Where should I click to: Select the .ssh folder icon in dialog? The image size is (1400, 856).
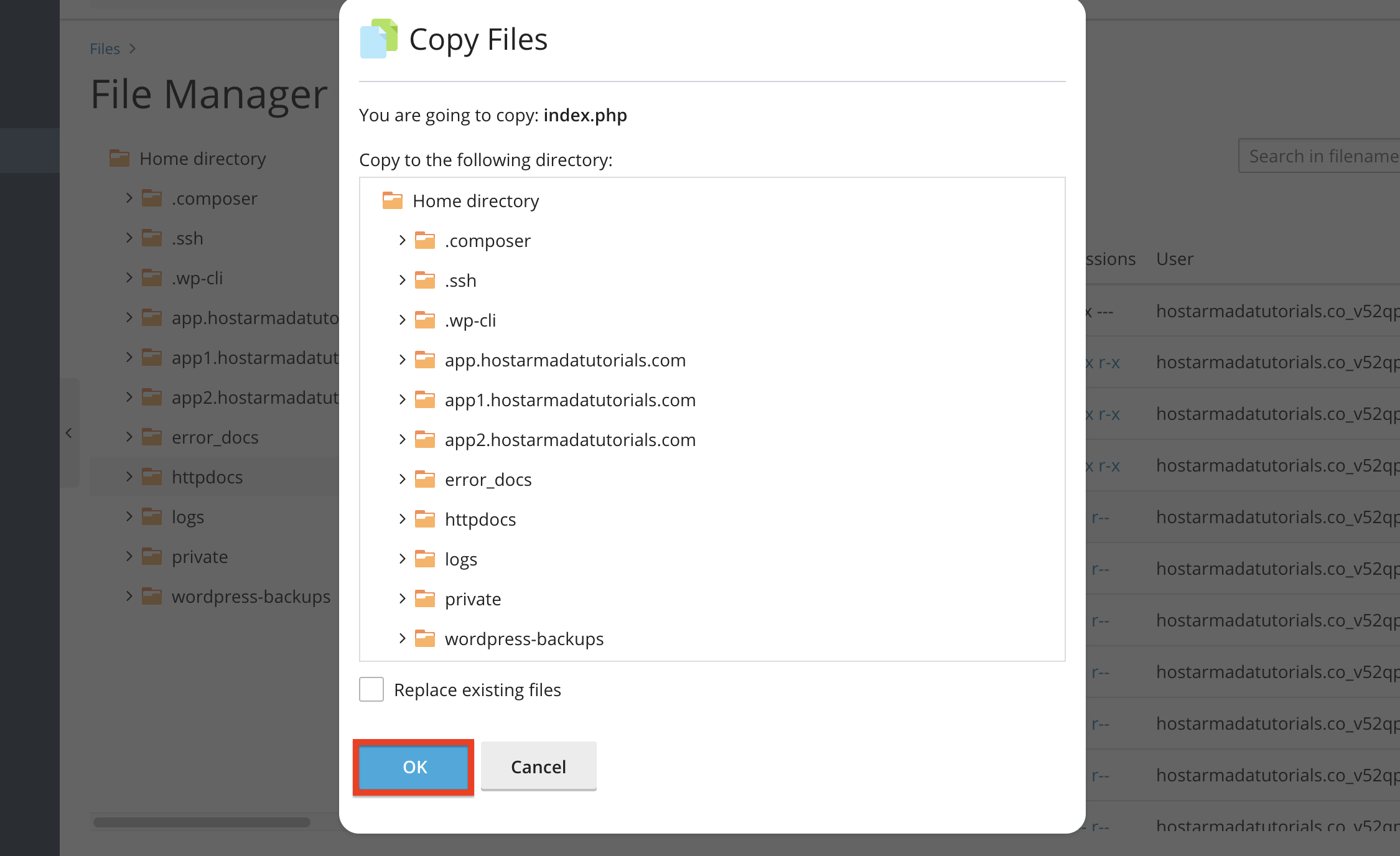(x=425, y=280)
